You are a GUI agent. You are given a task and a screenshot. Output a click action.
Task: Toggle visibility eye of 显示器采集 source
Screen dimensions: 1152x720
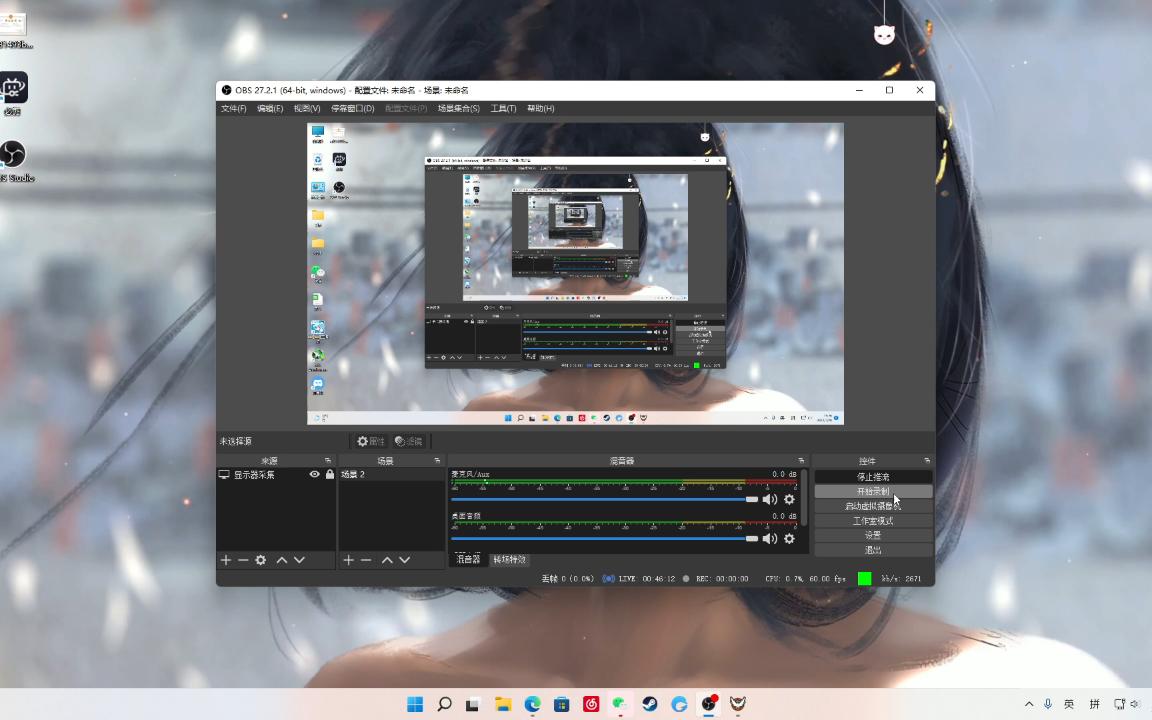tap(314, 475)
